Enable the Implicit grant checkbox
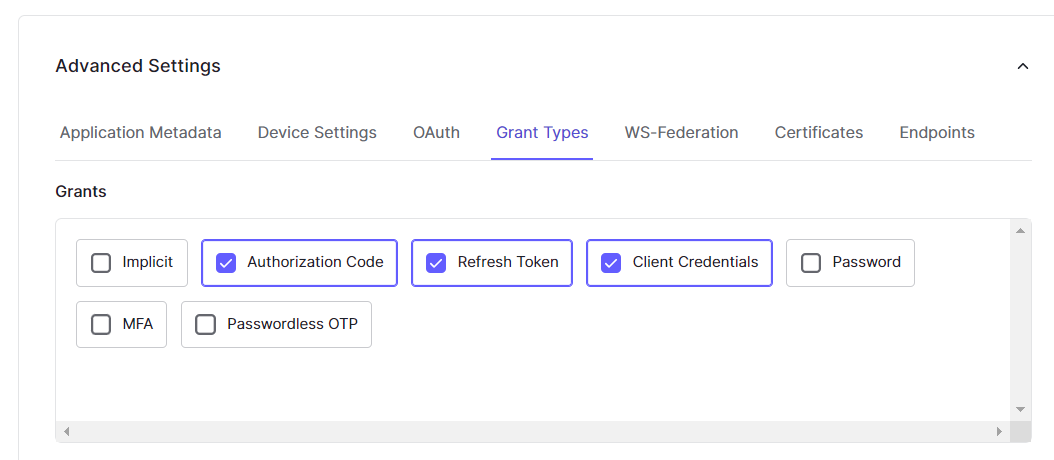 point(101,263)
